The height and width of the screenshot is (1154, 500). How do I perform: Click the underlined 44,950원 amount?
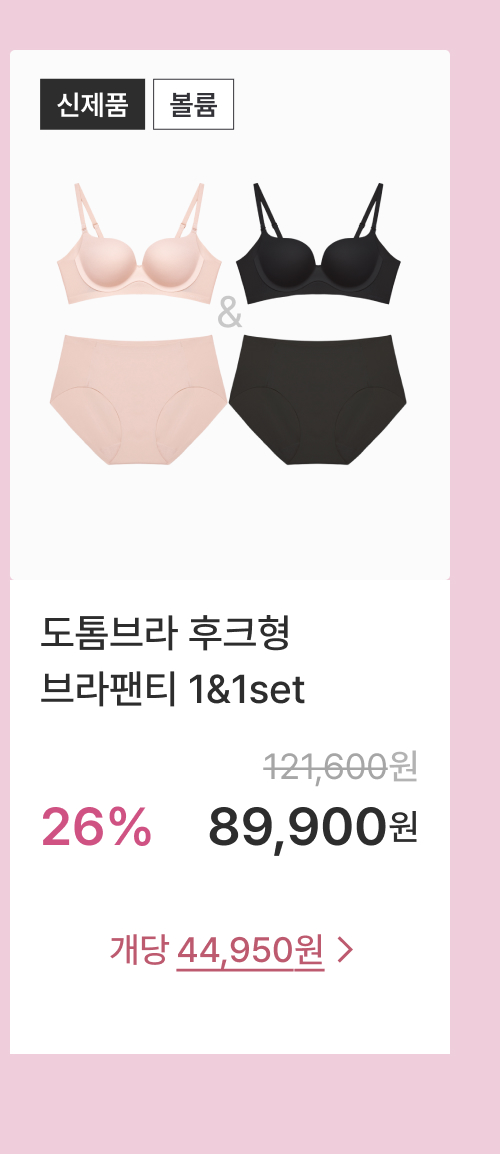(250, 951)
